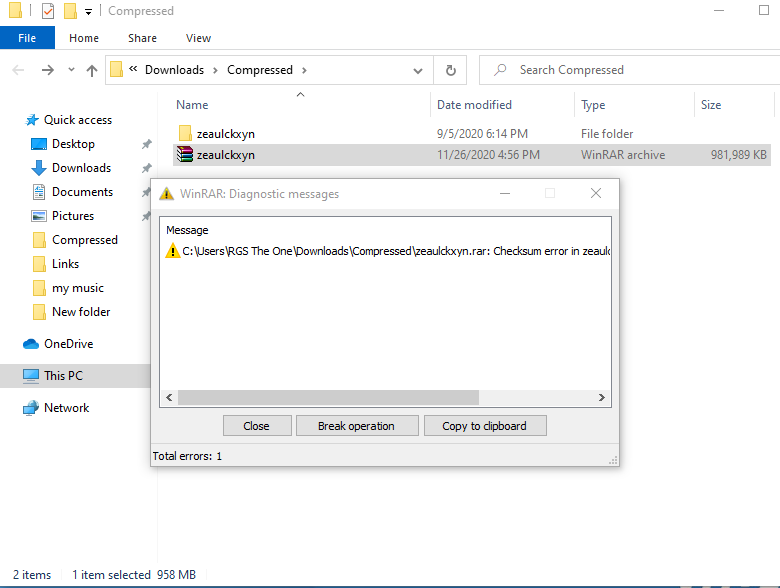Expand chevron after Downloads breadcrumb
Screen dimensions: 780x588
(215, 70)
